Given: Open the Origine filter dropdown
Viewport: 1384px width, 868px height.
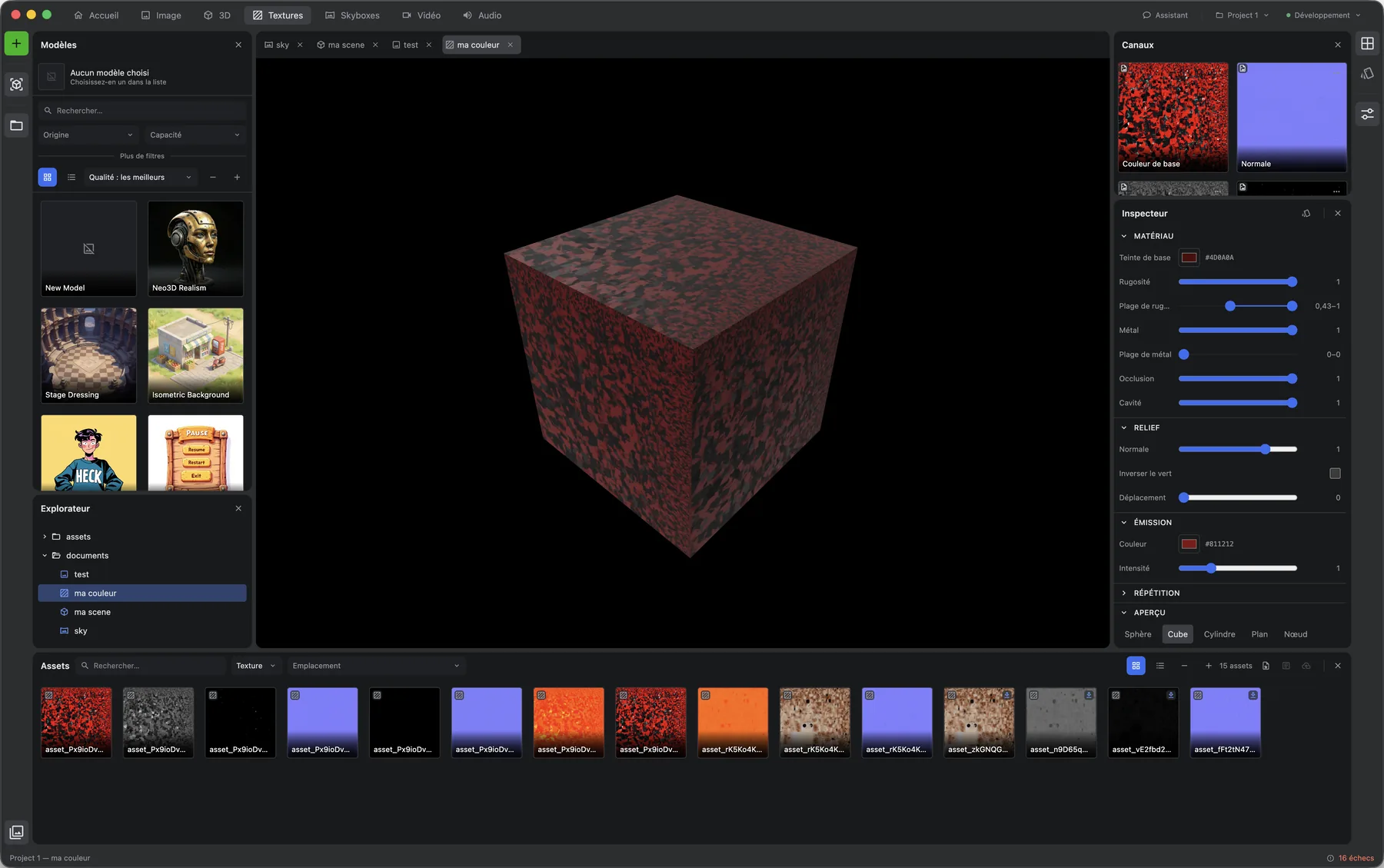Looking at the screenshot, I should [x=88, y=135].
